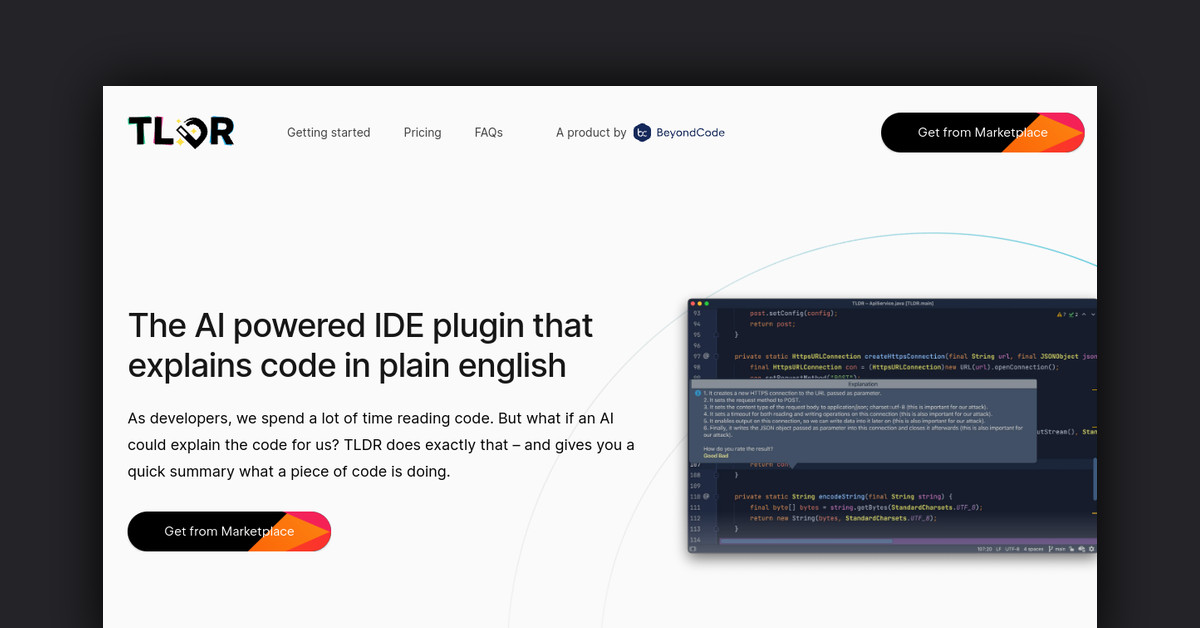
Task: Click the BeyondCode hexagon logo icon
Action: click(x=642, y=132)
